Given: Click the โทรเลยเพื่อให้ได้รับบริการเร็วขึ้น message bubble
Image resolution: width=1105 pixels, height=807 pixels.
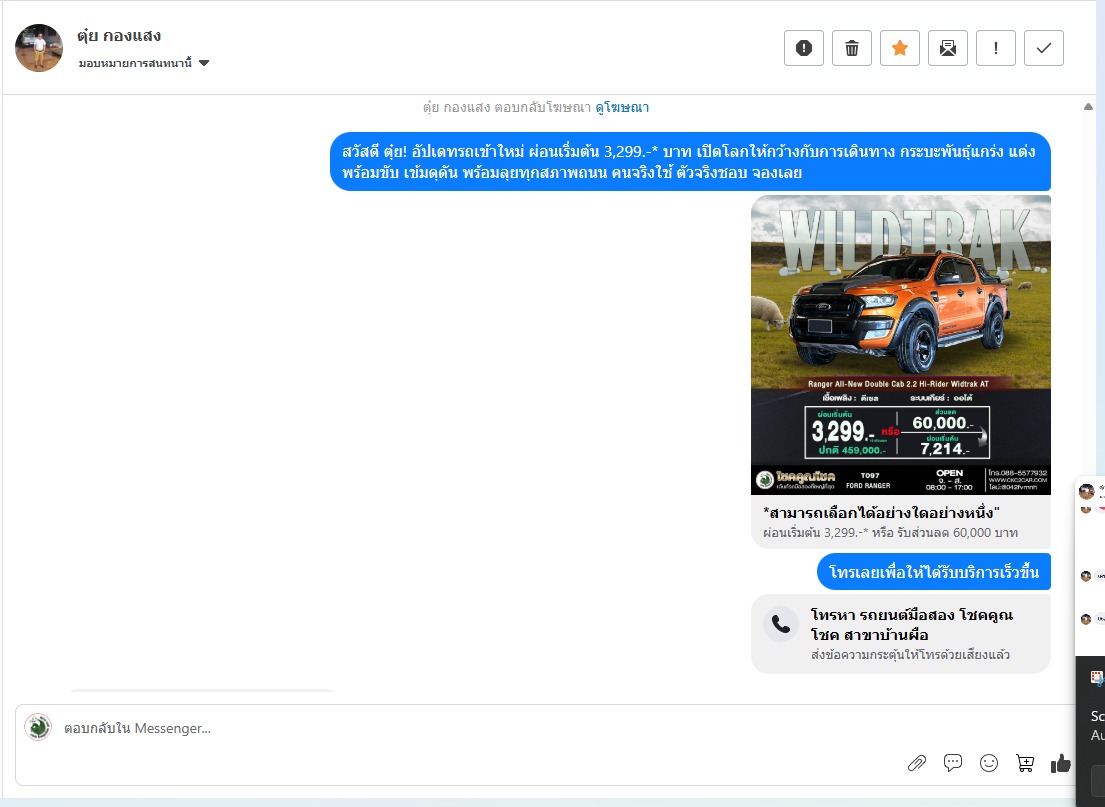Looking at the screenshot, I should coord(933,572).
